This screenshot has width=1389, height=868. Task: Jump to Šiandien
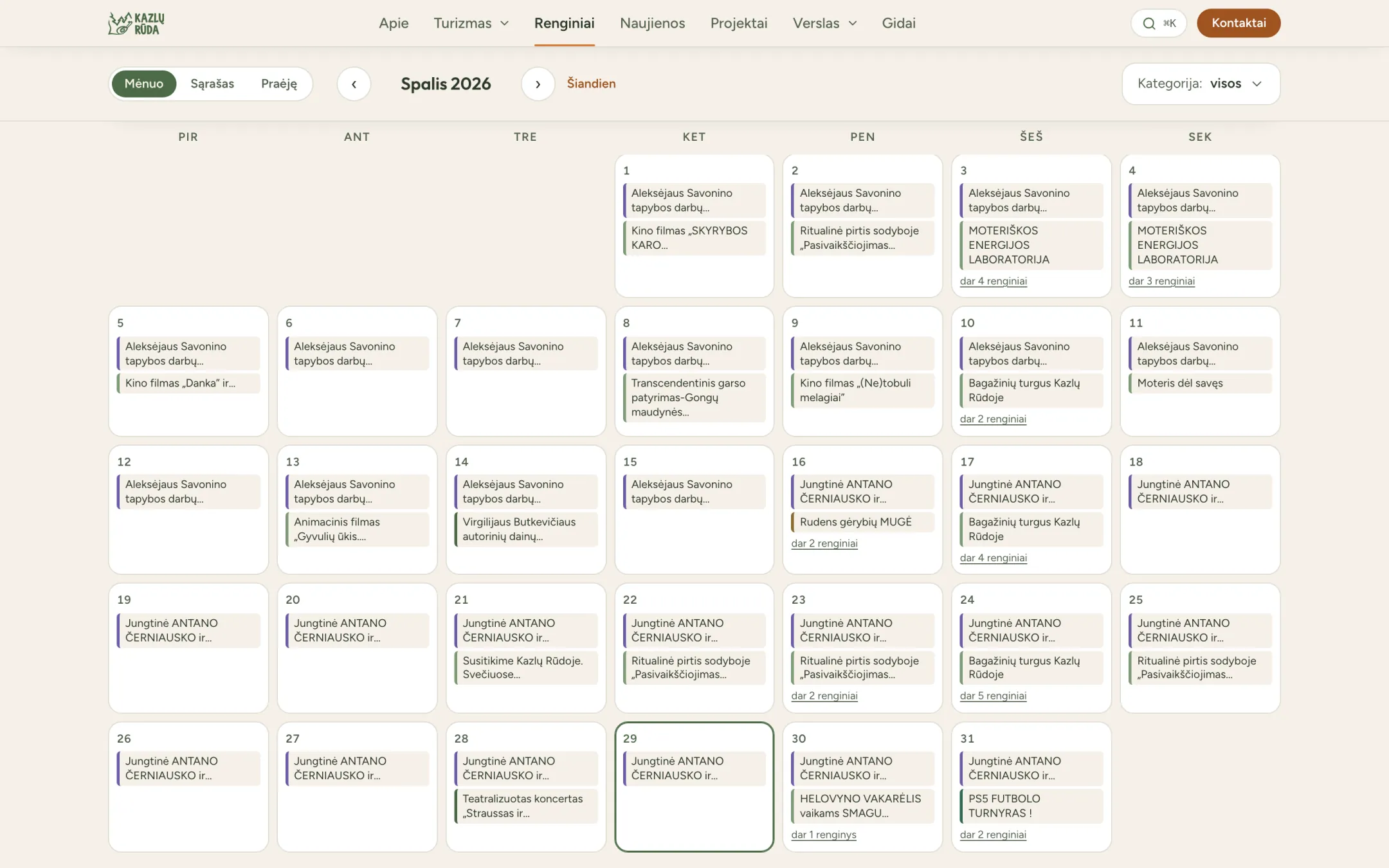coord(591,84)
